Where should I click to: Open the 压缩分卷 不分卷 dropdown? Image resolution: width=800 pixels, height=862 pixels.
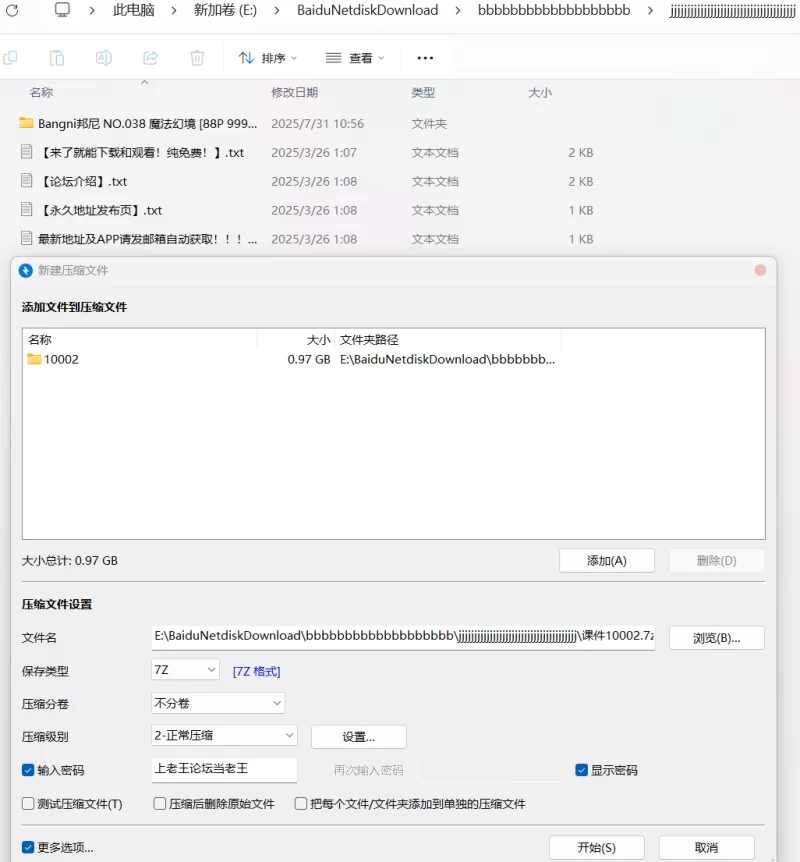pyautogui.click(x=218, y=703)
